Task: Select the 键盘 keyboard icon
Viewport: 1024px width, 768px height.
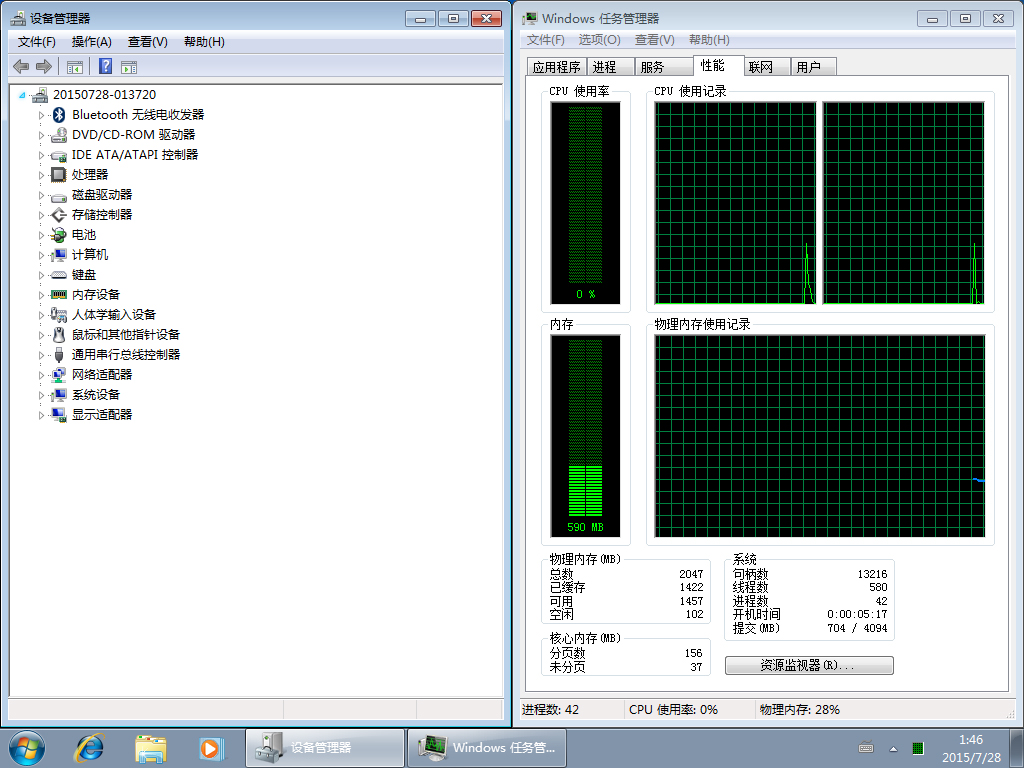Action: point(59,275)
